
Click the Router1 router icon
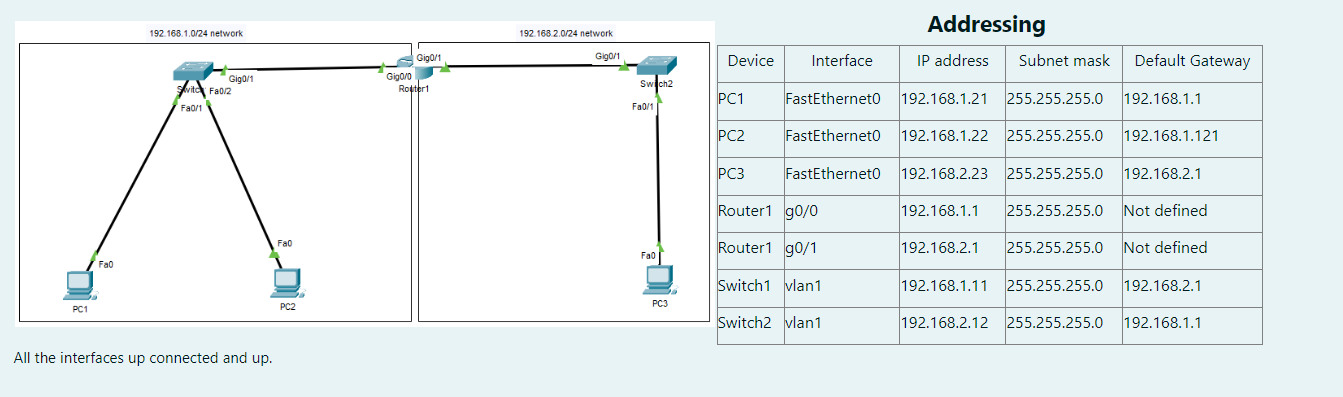coord(415,68)
